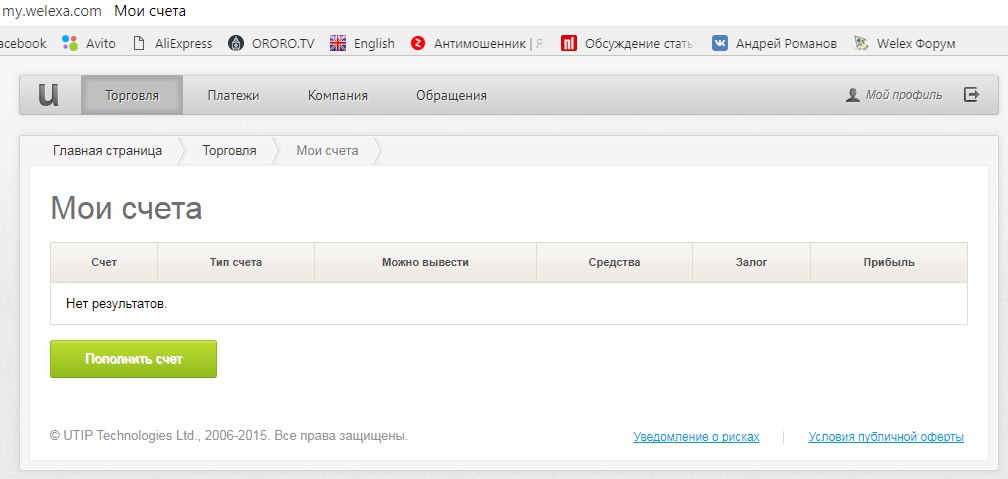This screenshot has height=479, width=1008.
Task: Open the Обращения menu
Action: [x=451, y=96]
